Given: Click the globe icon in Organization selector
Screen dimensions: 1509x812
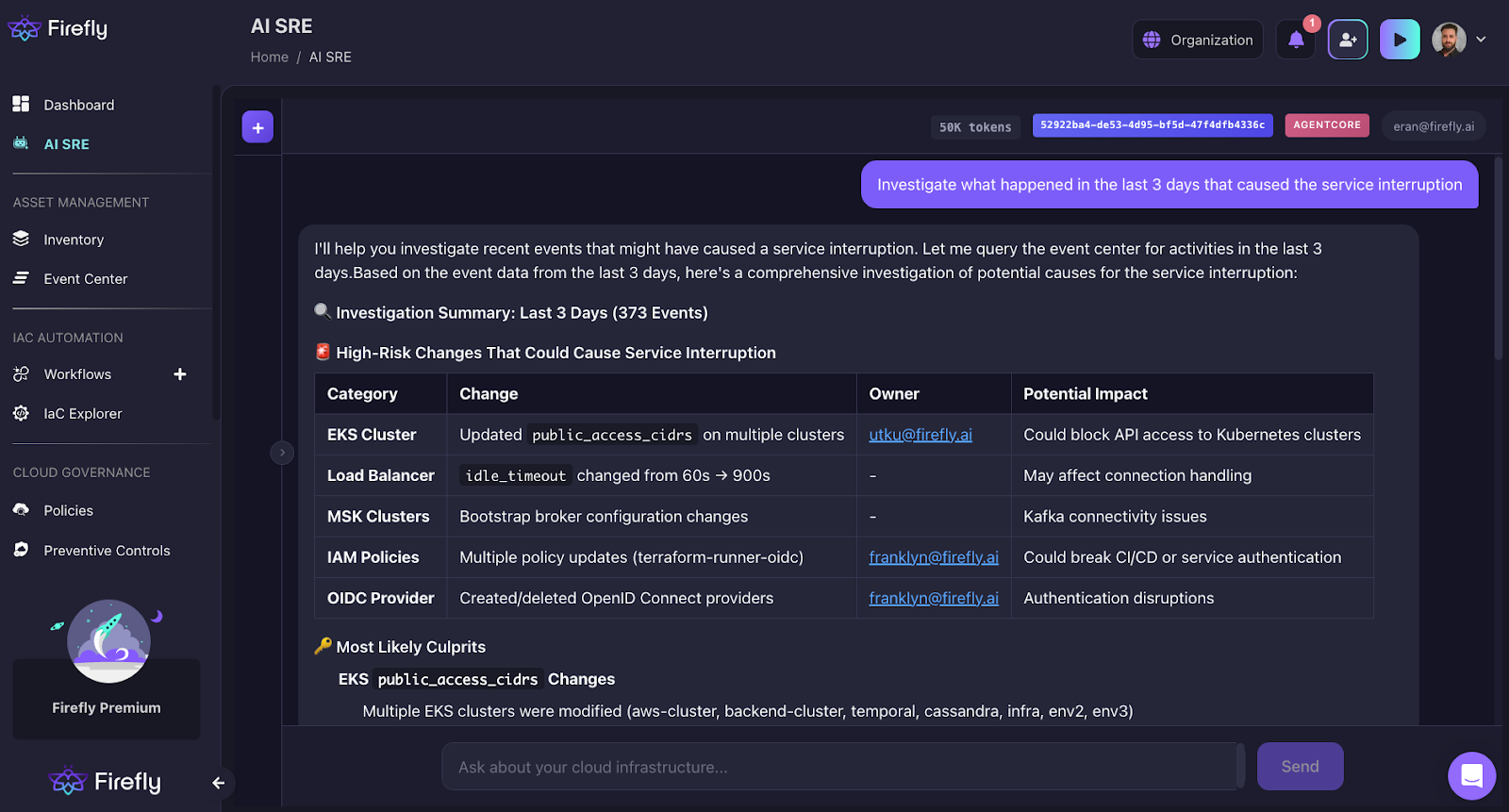Looking at the screenshot, I should [1152, 40].
